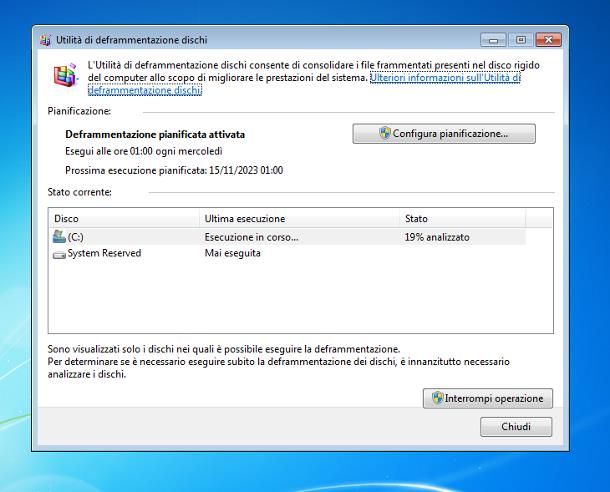Click the '19% analizzato' status cell
This screenshot has width=610, height=492.
437,237
